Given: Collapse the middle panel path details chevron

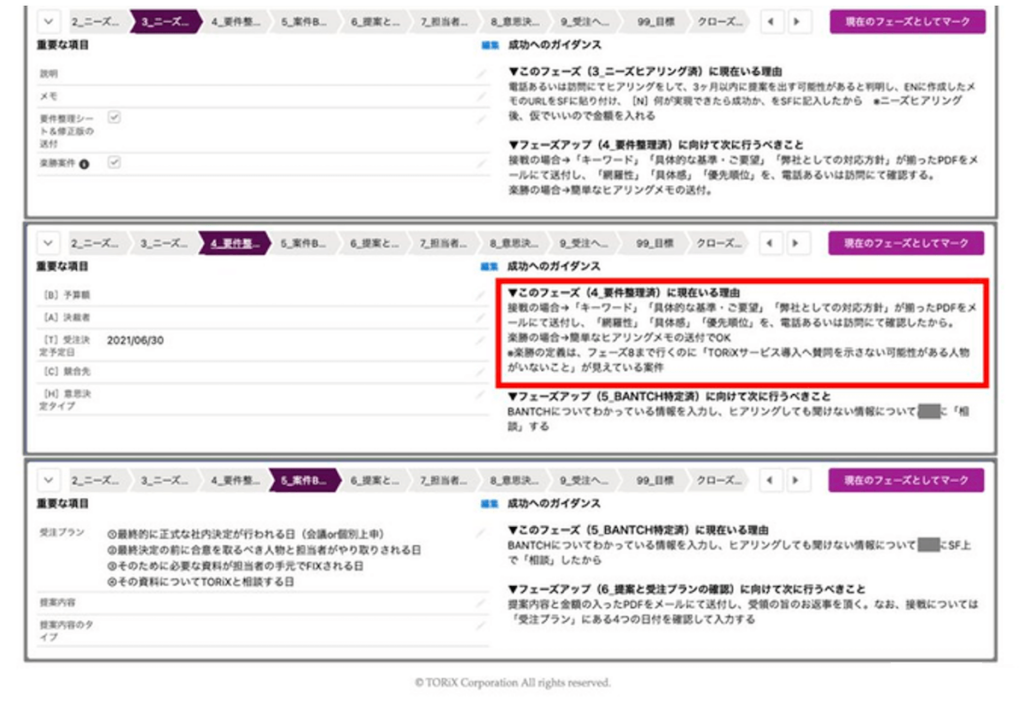Looking at the screenshot, I should coord(50,243).
